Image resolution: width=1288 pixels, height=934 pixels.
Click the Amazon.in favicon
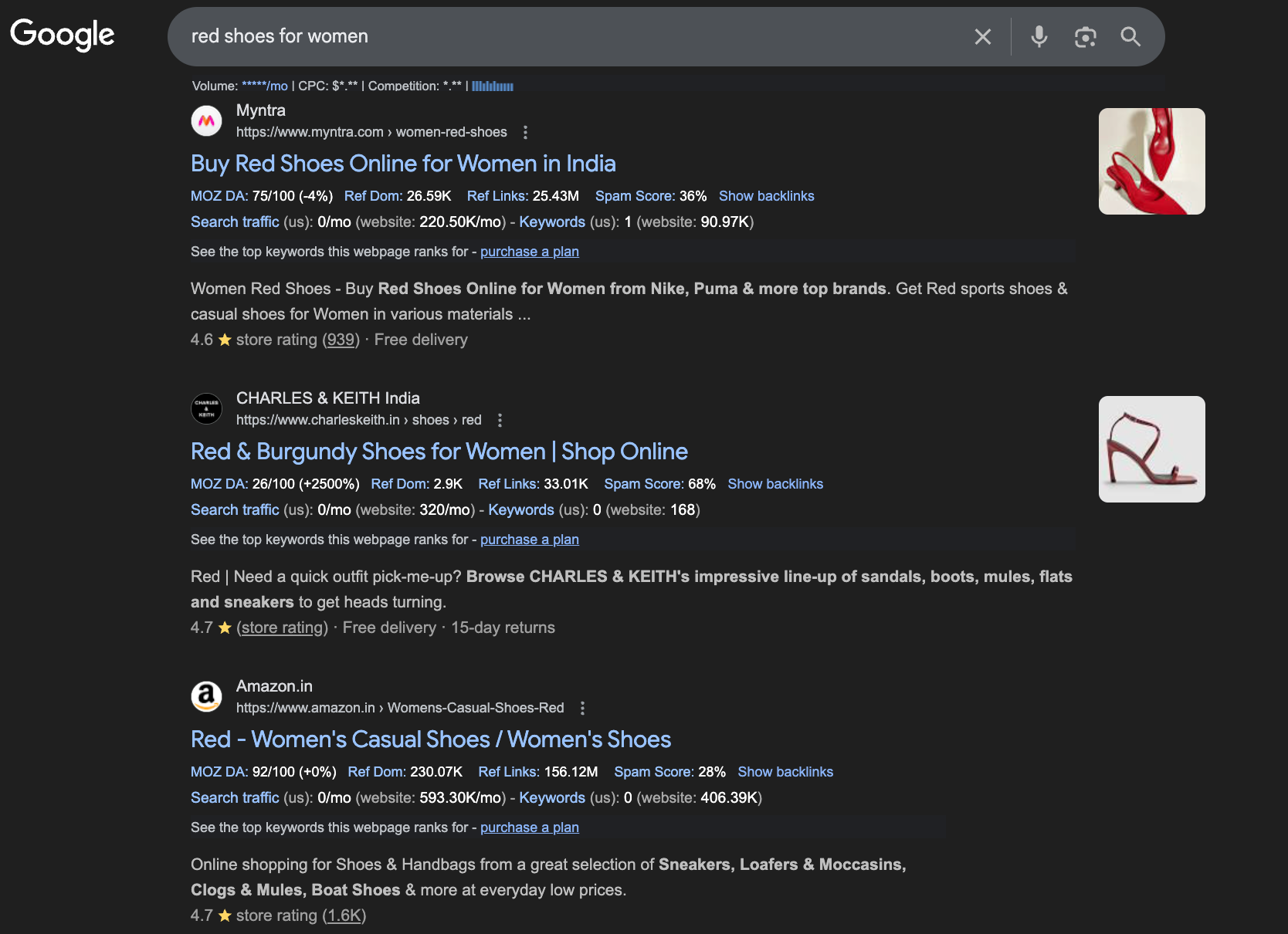(x=206, y=697)
